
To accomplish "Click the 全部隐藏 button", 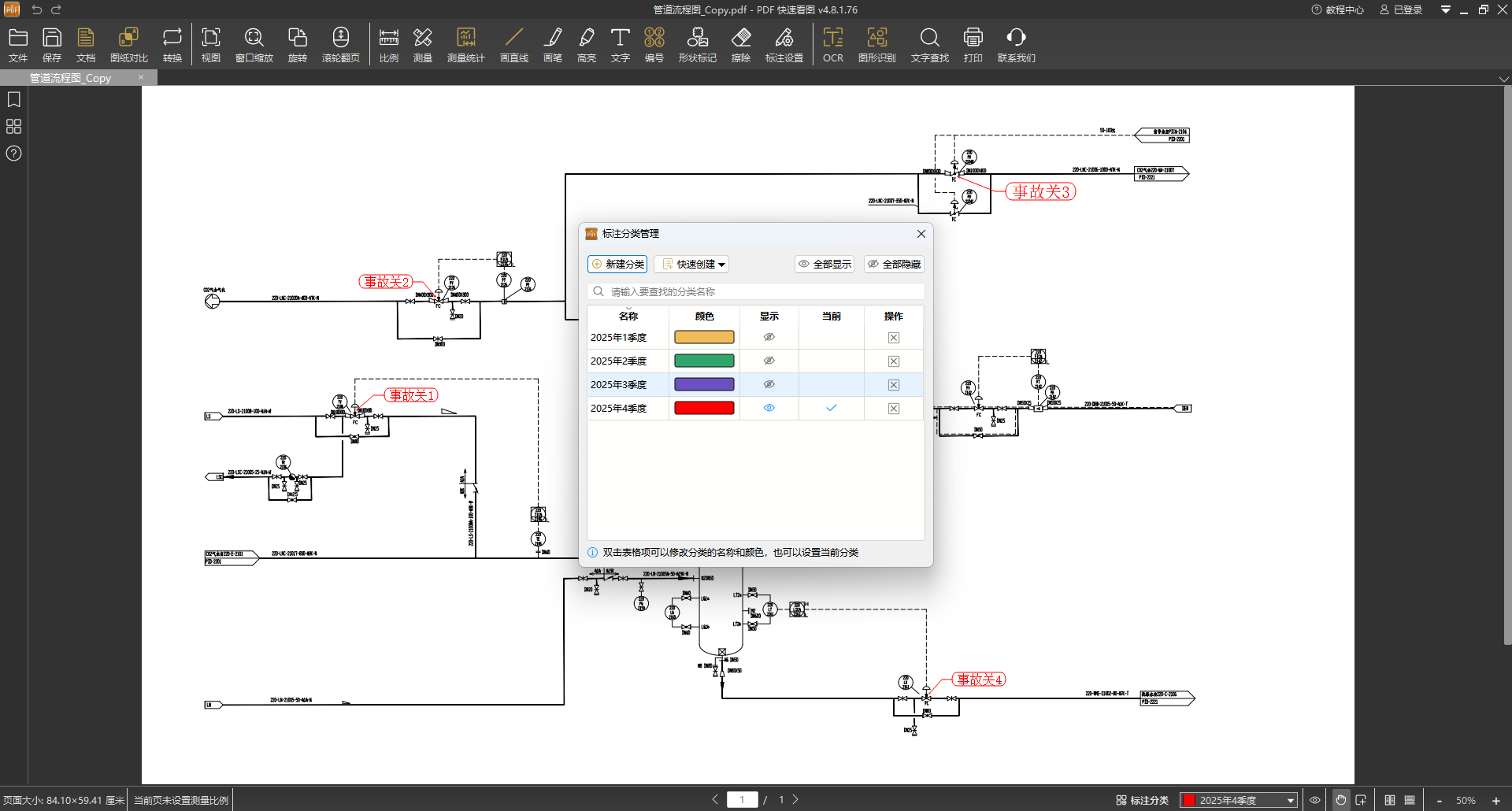I will tap(894, 265).
